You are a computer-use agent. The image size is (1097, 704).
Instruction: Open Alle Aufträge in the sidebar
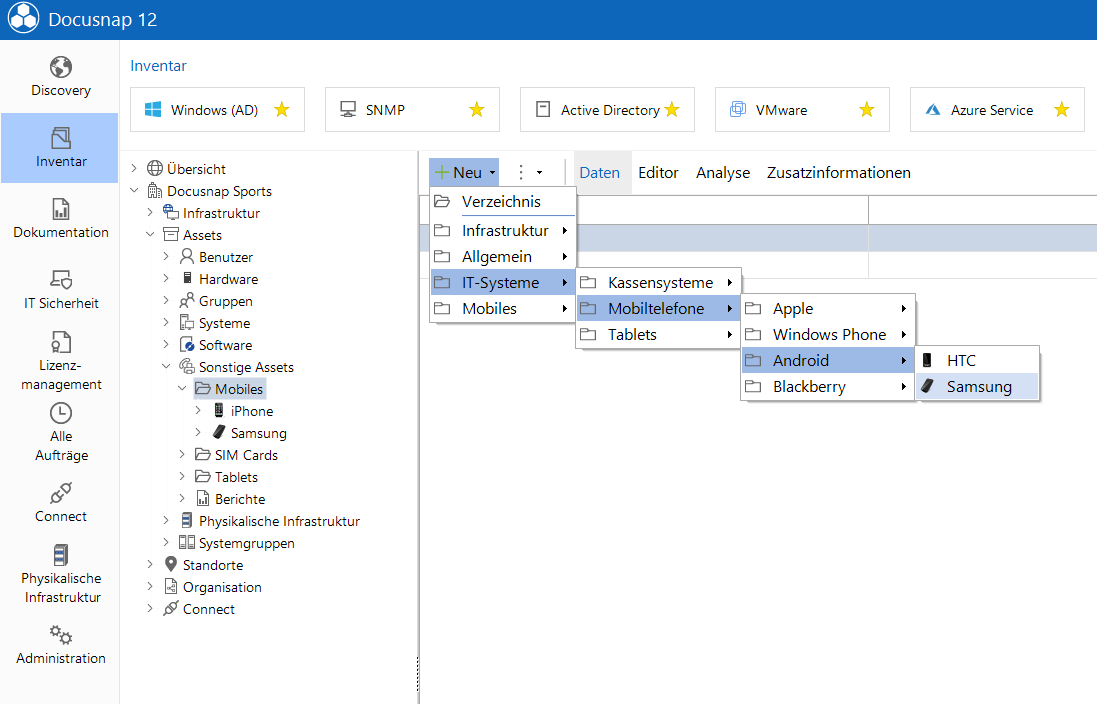pos(61,432)
